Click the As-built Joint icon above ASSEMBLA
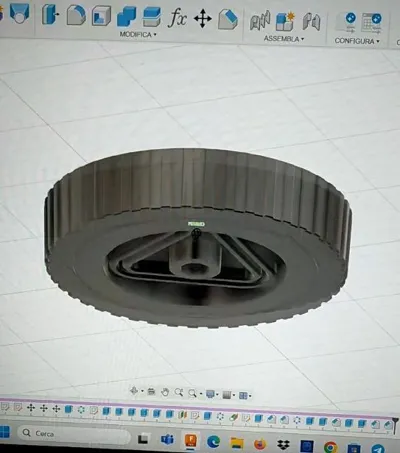The height and width of the screenshot is (453, 400). [311, 22]
